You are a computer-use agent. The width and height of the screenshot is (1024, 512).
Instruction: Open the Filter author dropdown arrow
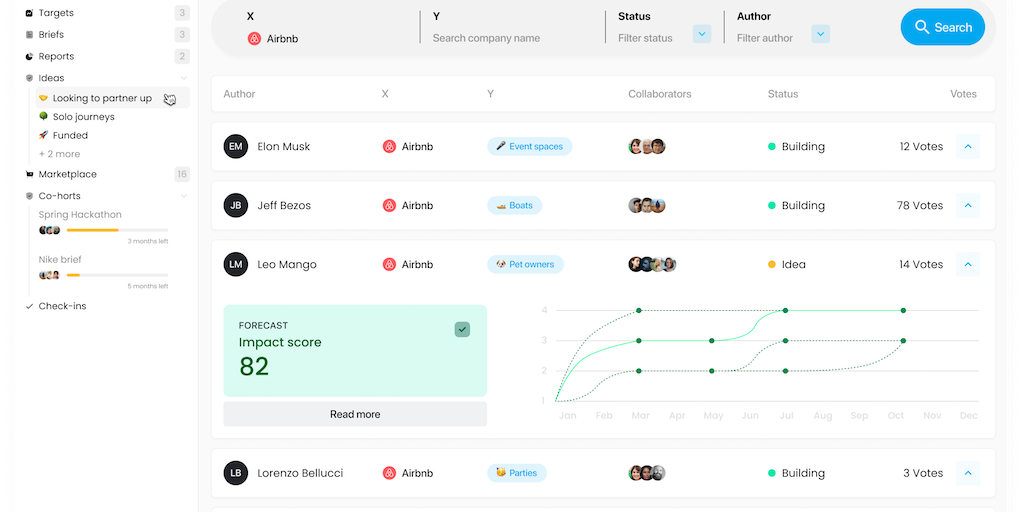pos(821,33)
